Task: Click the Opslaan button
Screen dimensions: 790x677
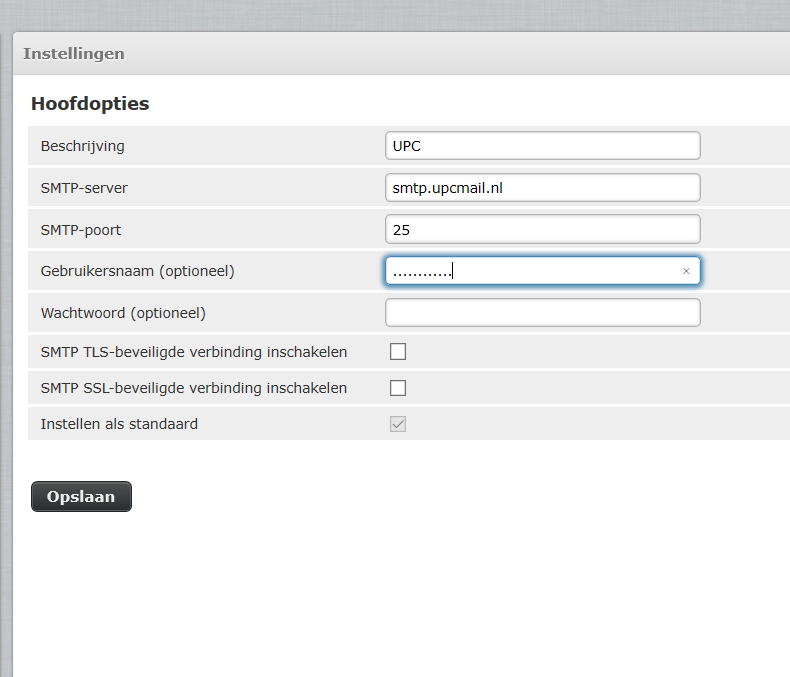Action: (x=81, y=497)
